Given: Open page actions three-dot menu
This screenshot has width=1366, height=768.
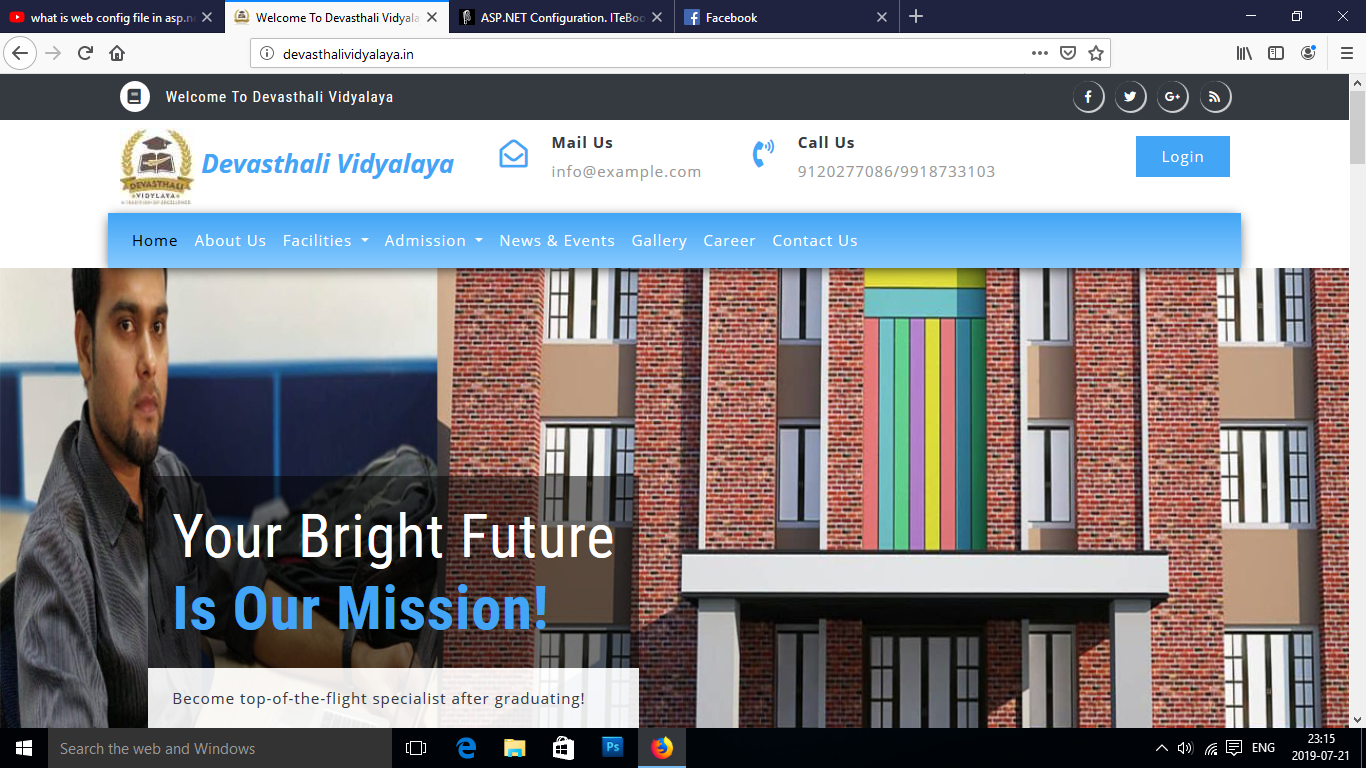Looking at the screenshot, I should (x=1040, y=54).
